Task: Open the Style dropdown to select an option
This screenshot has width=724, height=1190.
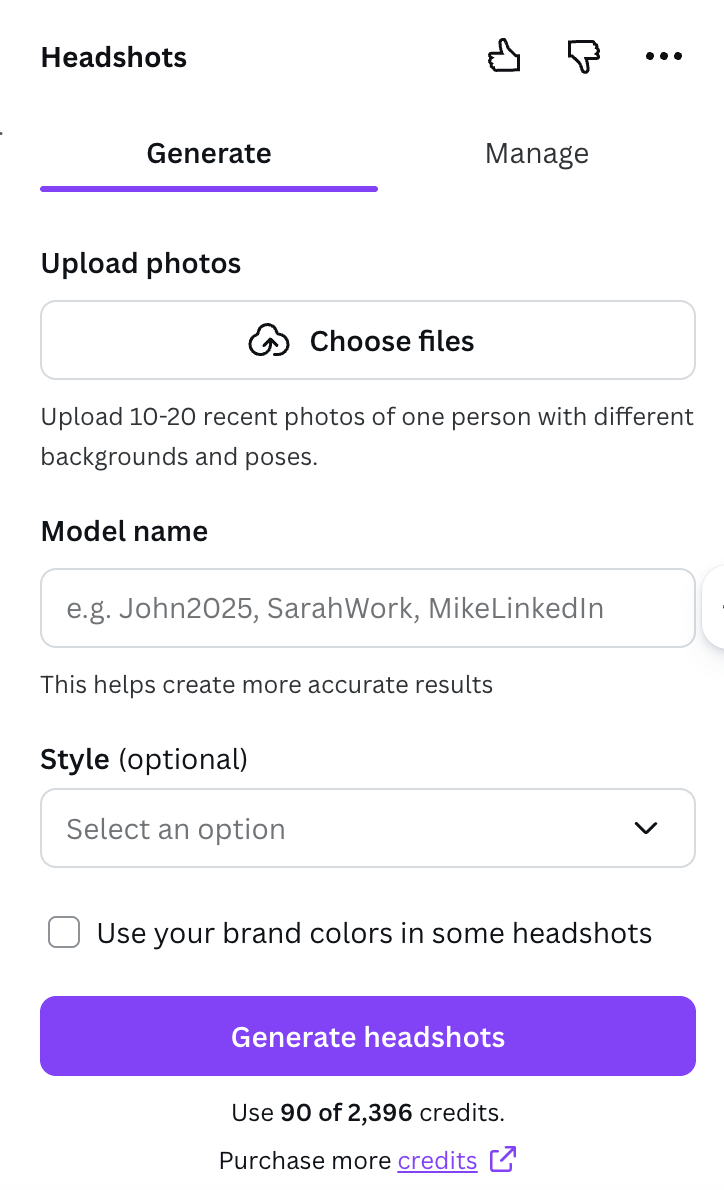Action: click(x=367, y=828)
